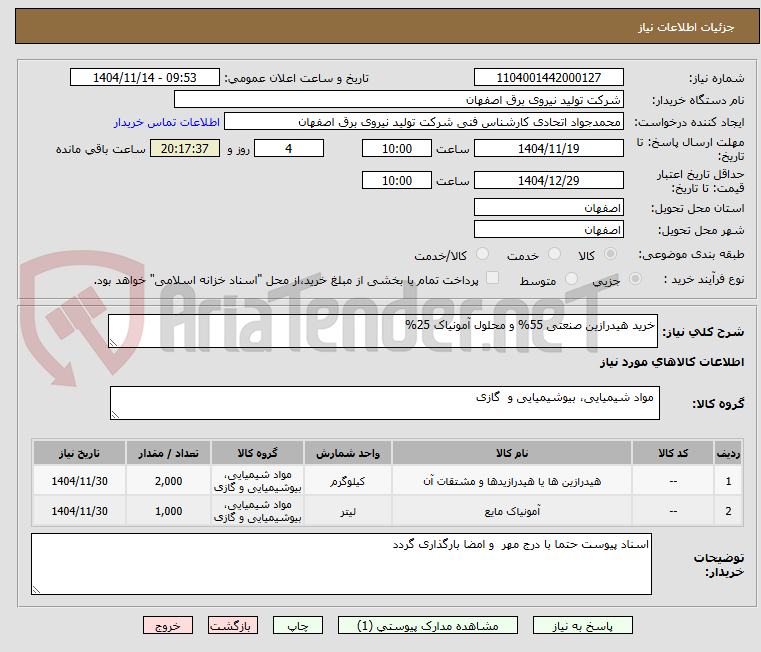Click the requester field محمدجواد اتحادی

coord(424,122)
